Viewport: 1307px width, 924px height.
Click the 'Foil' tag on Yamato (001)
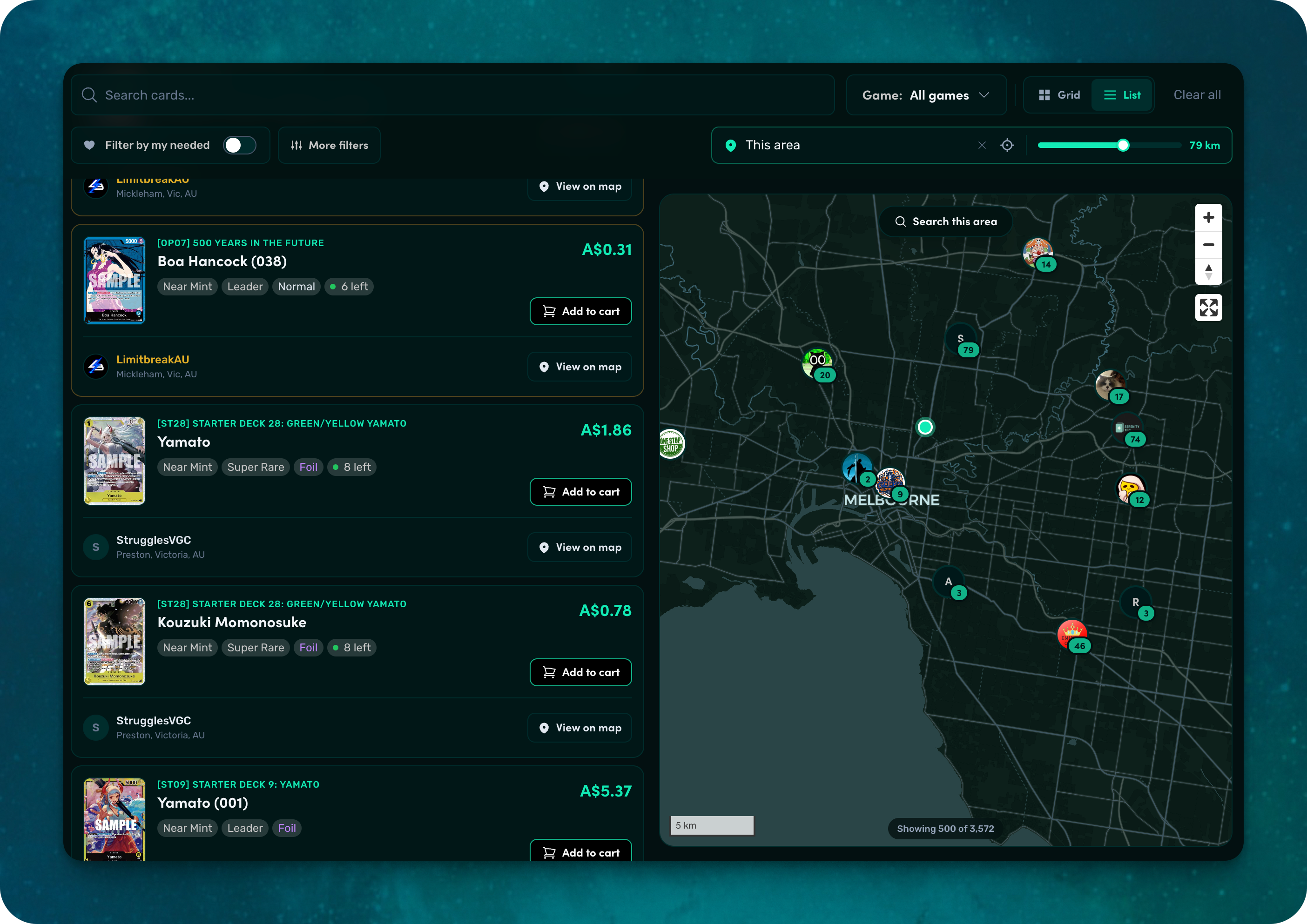tap(287, 828)
